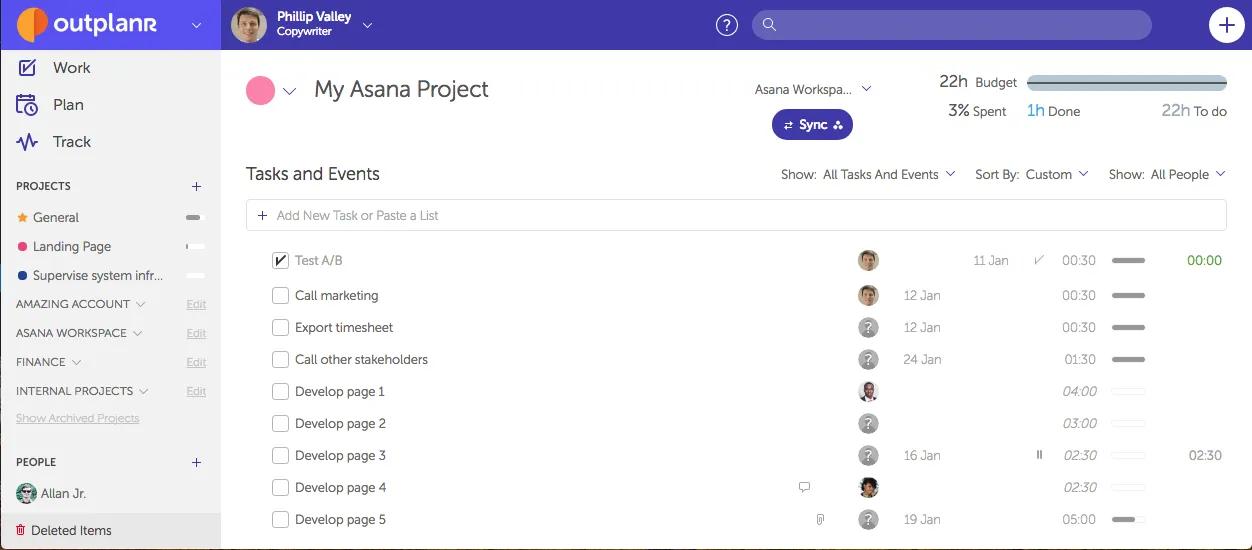Add a new project with the plus icon
This screenshot has height=550, width=1252.
(196, 186)
